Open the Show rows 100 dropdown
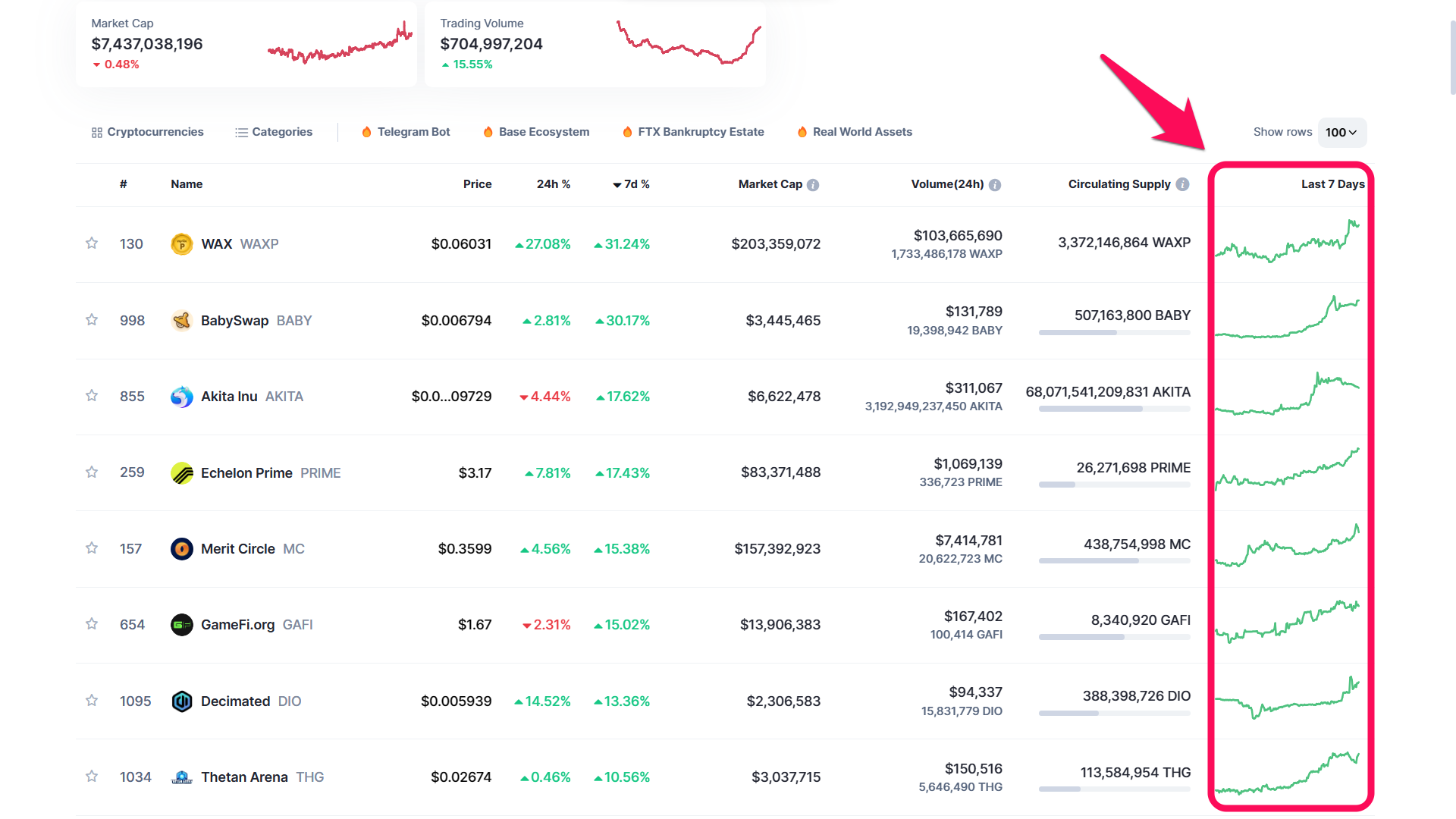 (x=1341, y=133)
